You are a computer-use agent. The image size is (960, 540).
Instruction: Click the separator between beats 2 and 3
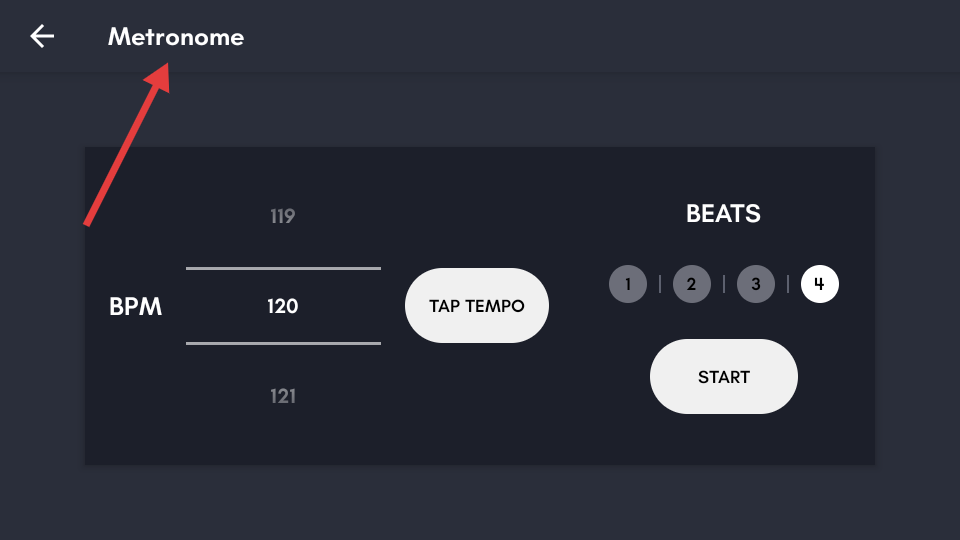pos(724,284)
